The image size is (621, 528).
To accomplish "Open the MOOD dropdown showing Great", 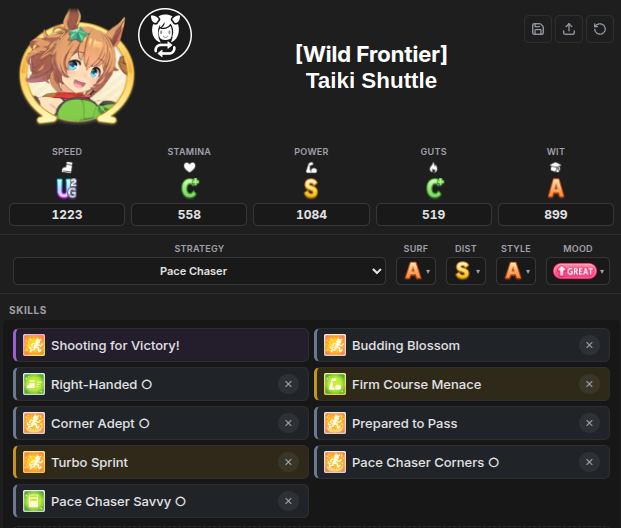I will coord(577,271).
